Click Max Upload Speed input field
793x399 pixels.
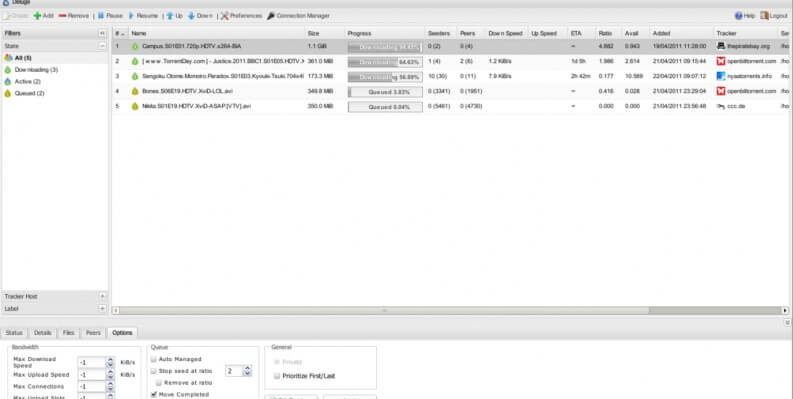coord(92,375)
